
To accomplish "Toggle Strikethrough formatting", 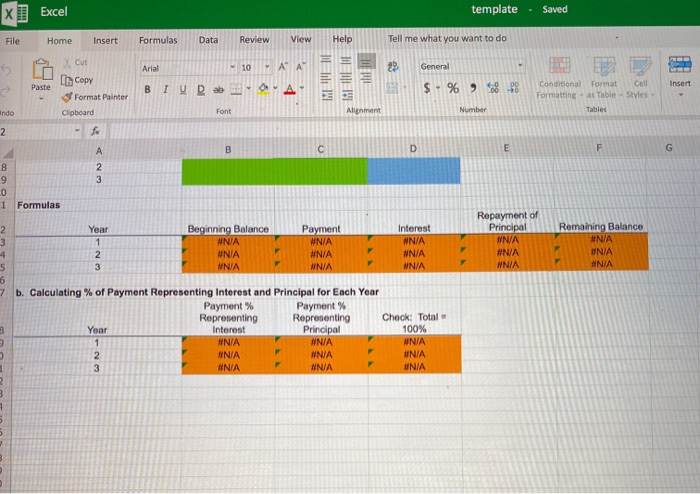I will (218, 90).
